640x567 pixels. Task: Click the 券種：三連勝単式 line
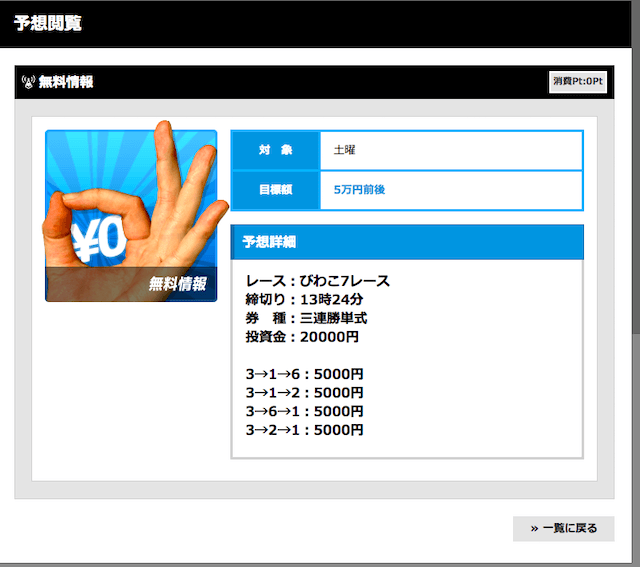(x=306, y=318)
